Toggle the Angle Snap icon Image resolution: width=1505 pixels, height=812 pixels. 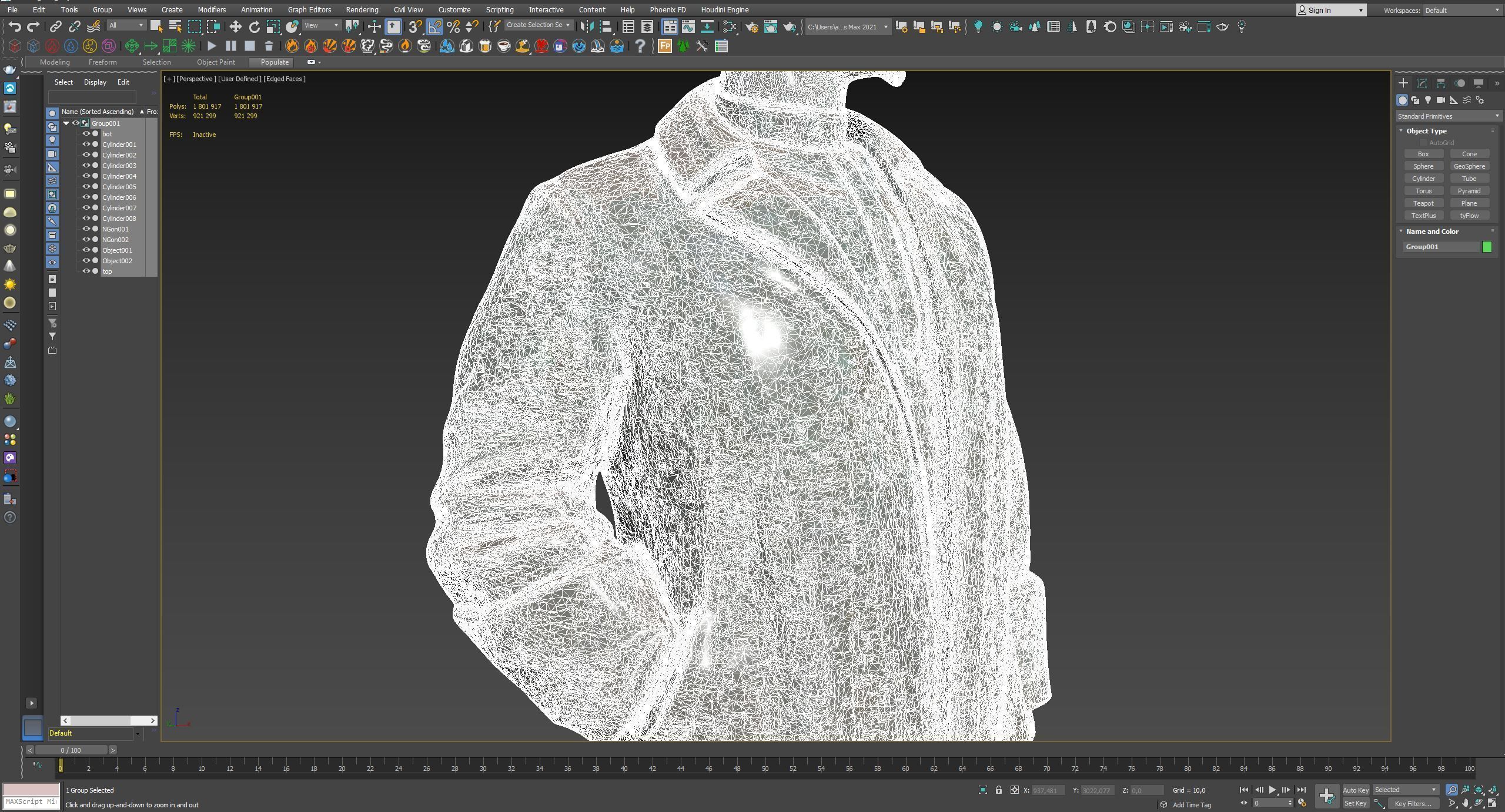coord(434,26)
